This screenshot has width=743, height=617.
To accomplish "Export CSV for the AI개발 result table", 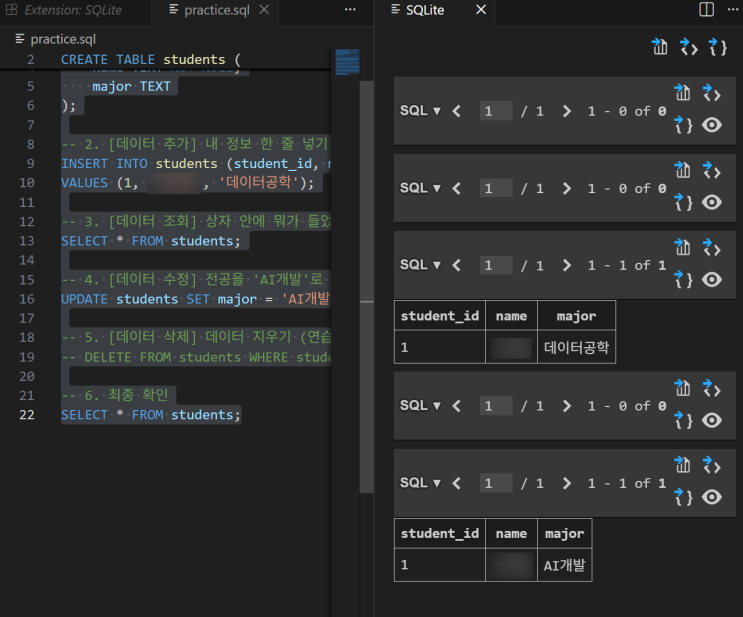I will [682, 465].
